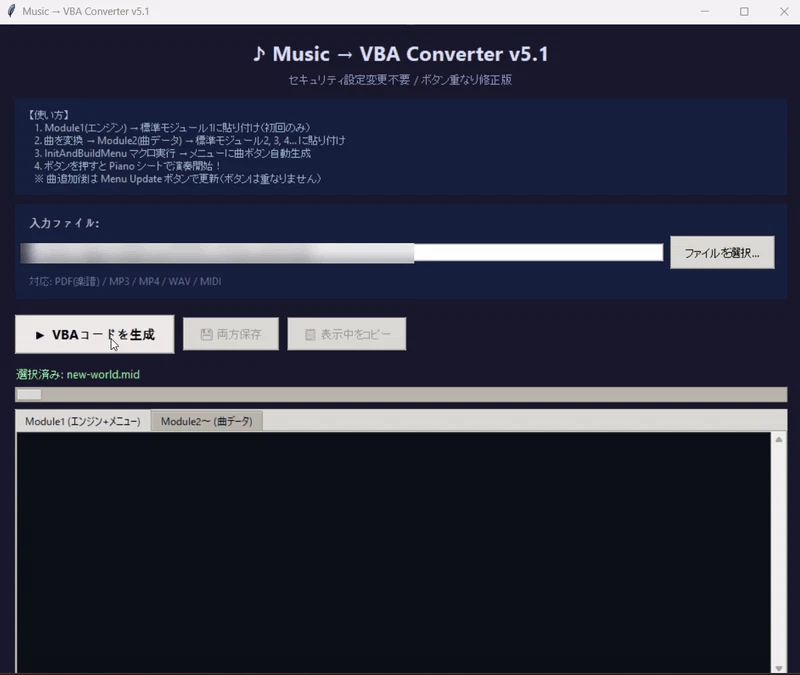Click the 両方保存 save button
The height and width of the screenshot is (675, 800).
point(231,334)
